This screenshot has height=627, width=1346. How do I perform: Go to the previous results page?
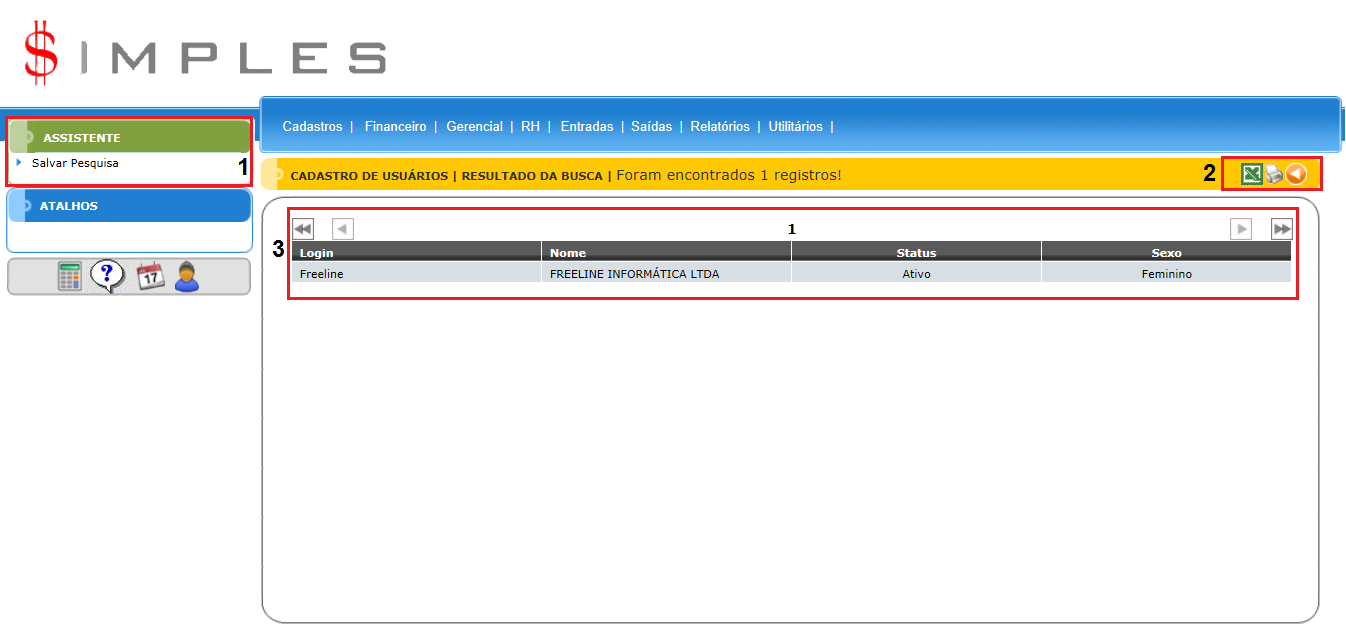tap(342, 229)
